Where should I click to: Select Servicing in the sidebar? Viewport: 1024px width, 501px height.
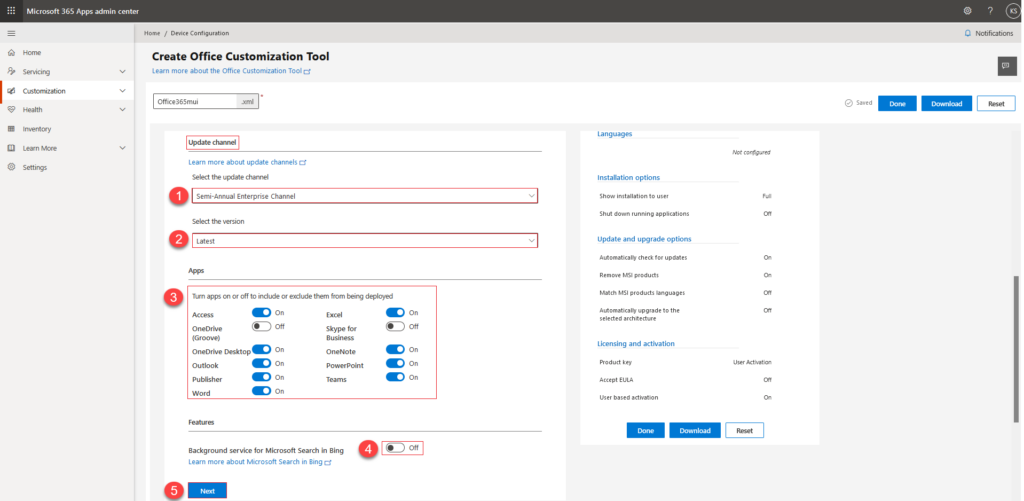coord(36,72)
